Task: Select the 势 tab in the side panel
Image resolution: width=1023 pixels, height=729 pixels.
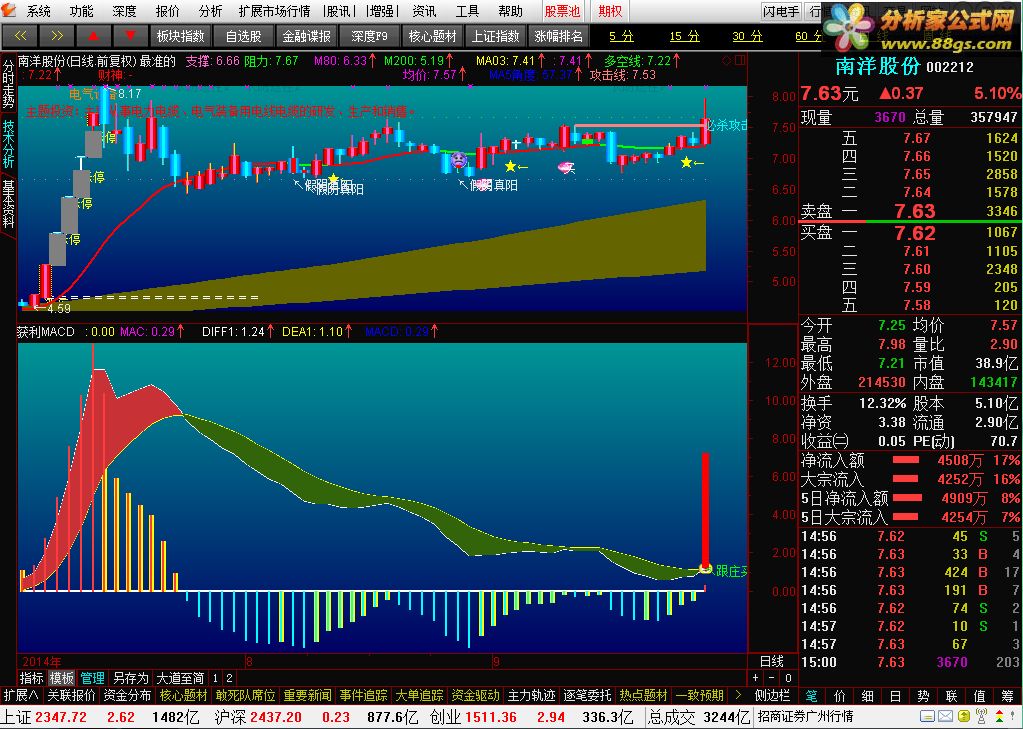Action: 924,696
